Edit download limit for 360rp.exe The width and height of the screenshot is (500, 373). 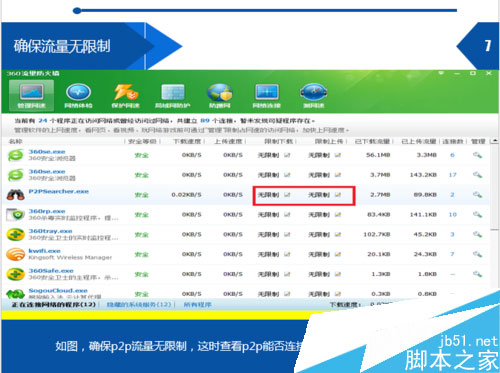[287, 214]
